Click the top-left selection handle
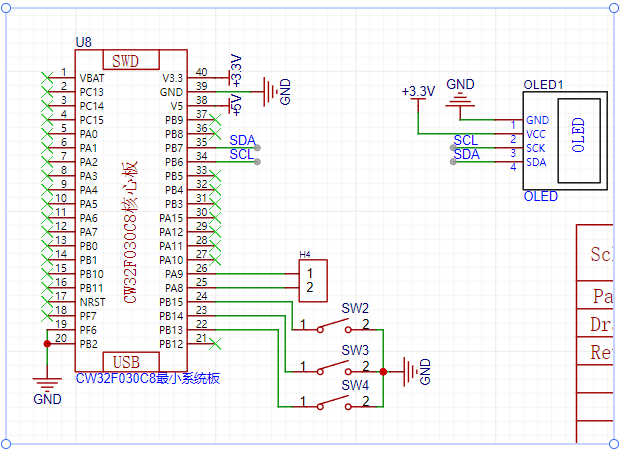 coord(7,7)
